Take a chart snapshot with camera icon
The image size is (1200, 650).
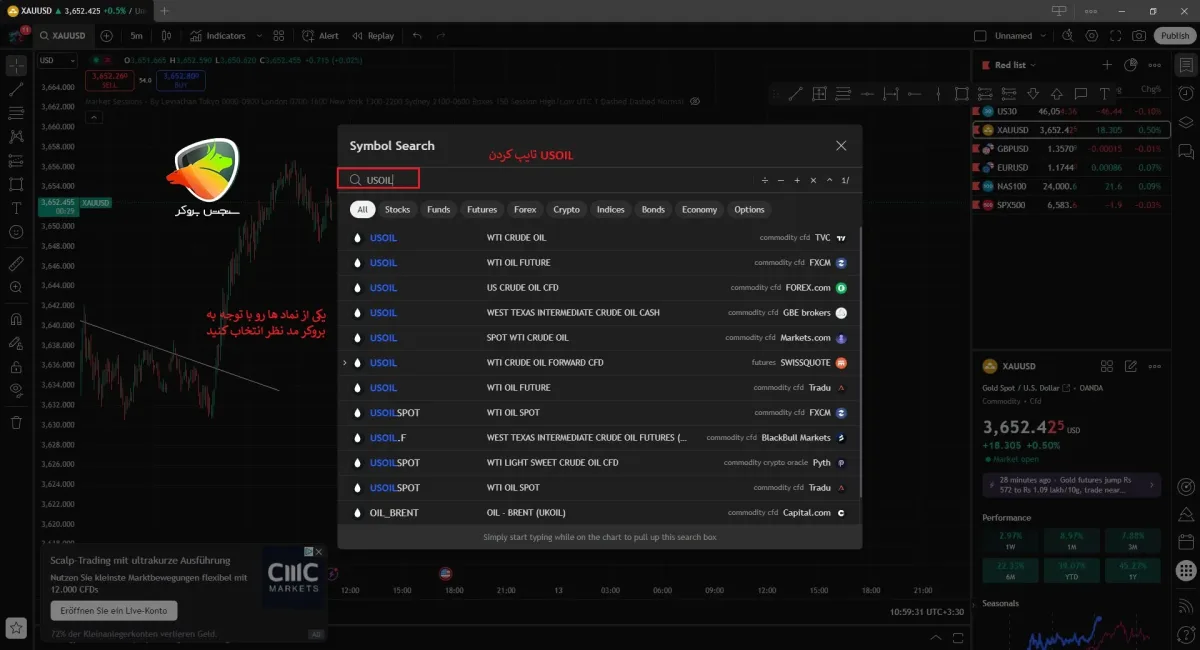[1139, 36]
